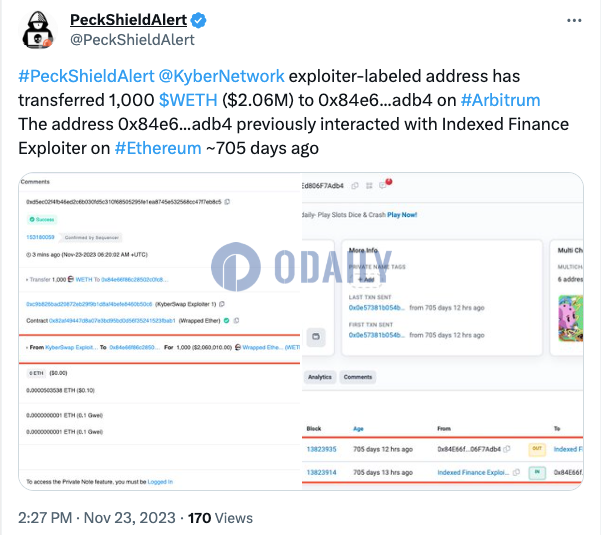This screenshot has width=603, height=535.
Task: Copy the transaction hash via copy icon
Action: pyautogui.click(x=227, y=202)
